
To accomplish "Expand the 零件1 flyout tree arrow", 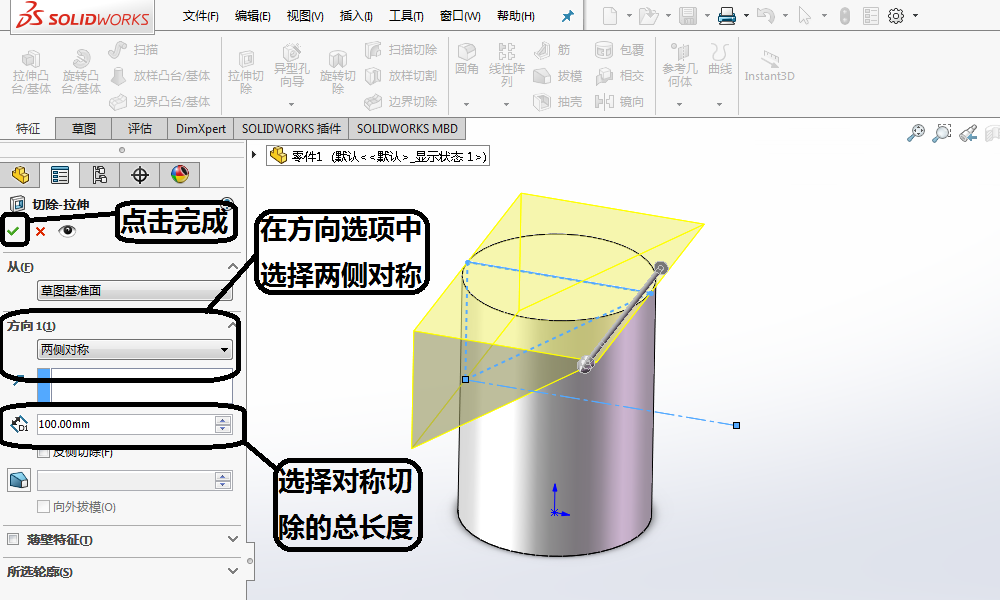I will (254, 155).
